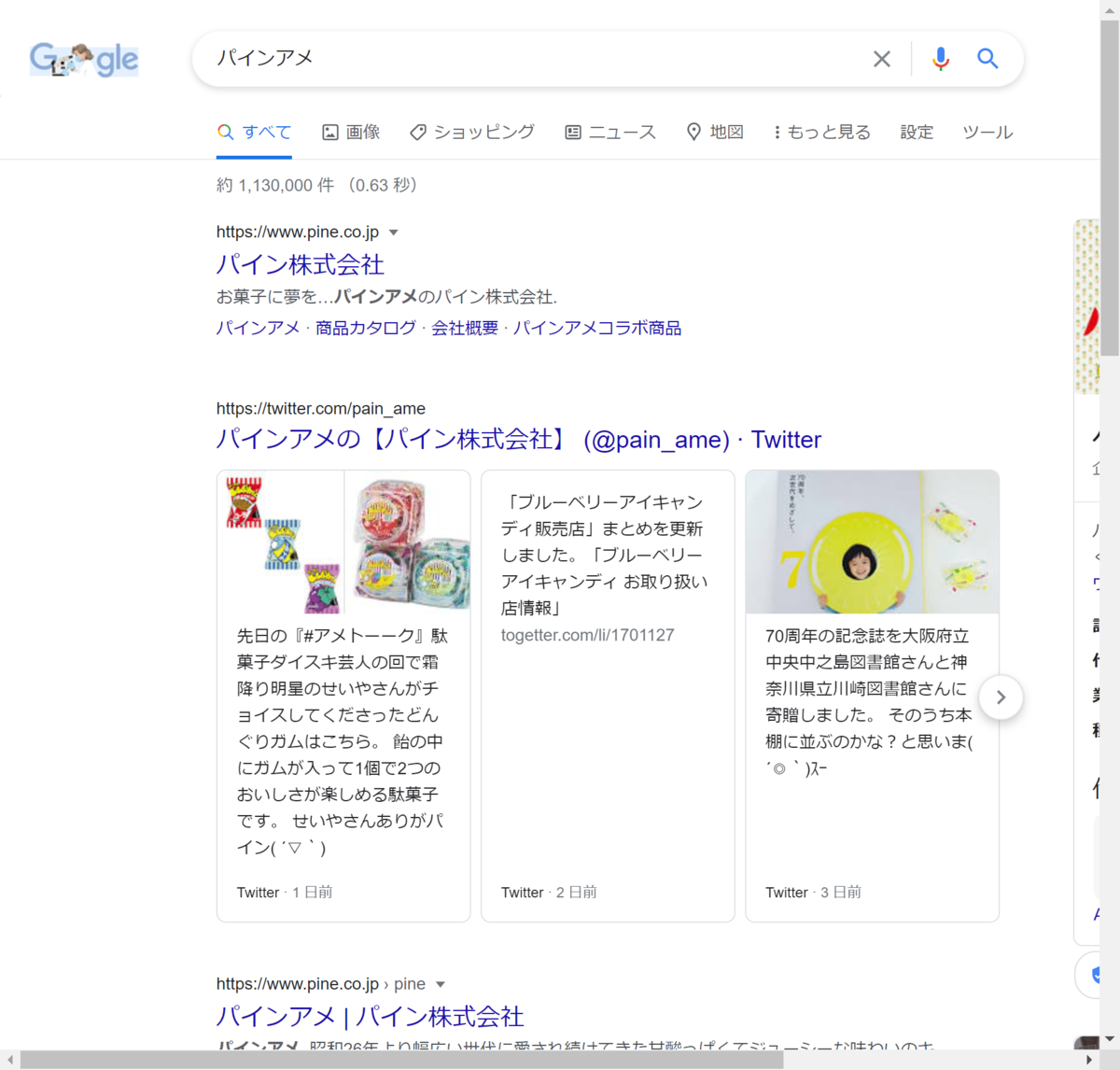1120x1070 pixels.
Task: Click the 地図 map pin icon
Action: [x=693, y=132]
